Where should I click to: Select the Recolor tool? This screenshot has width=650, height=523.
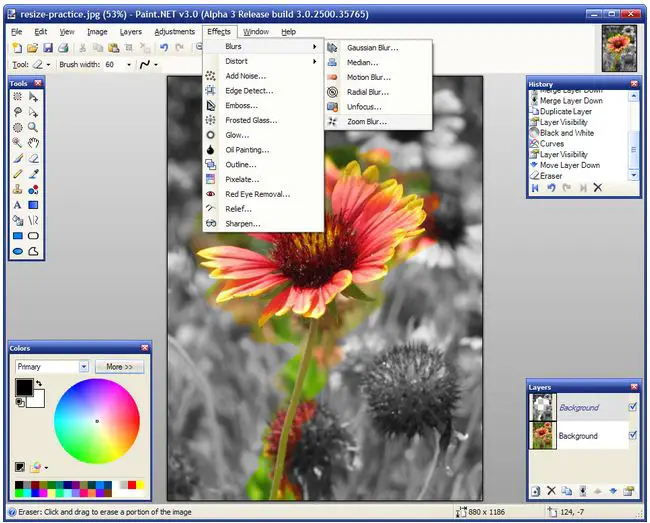coord(33,189)
